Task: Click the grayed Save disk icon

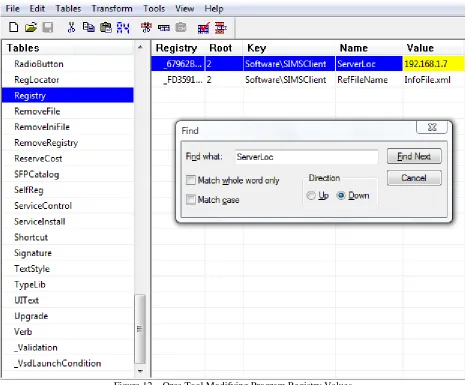Action: (48, 27)
